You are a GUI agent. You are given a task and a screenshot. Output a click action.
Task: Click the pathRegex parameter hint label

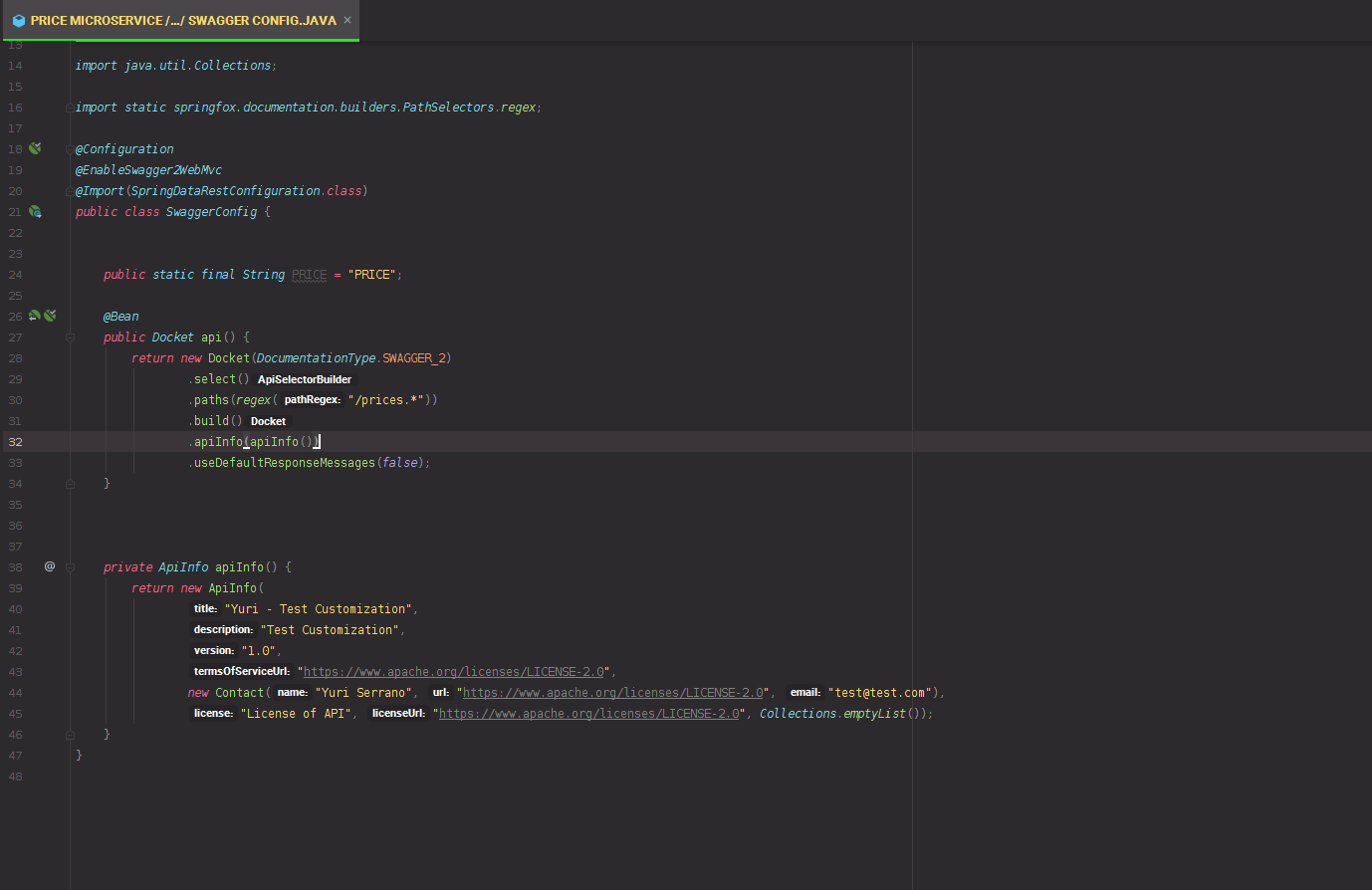click(x=312, y=399)
